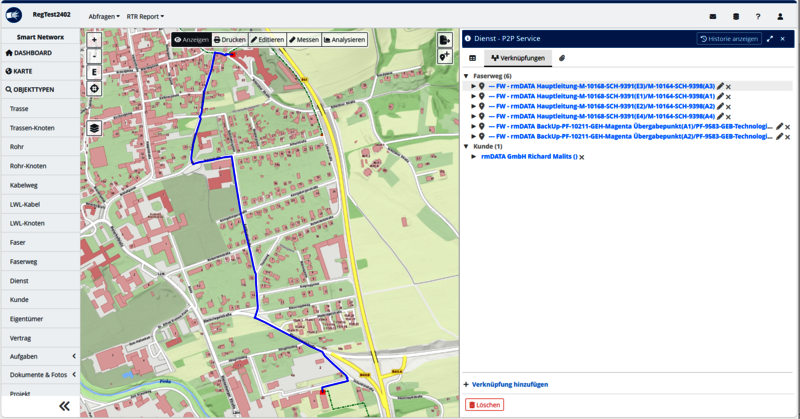Open the database icon in header
The image size is (800, 419).
click(737, 16)
